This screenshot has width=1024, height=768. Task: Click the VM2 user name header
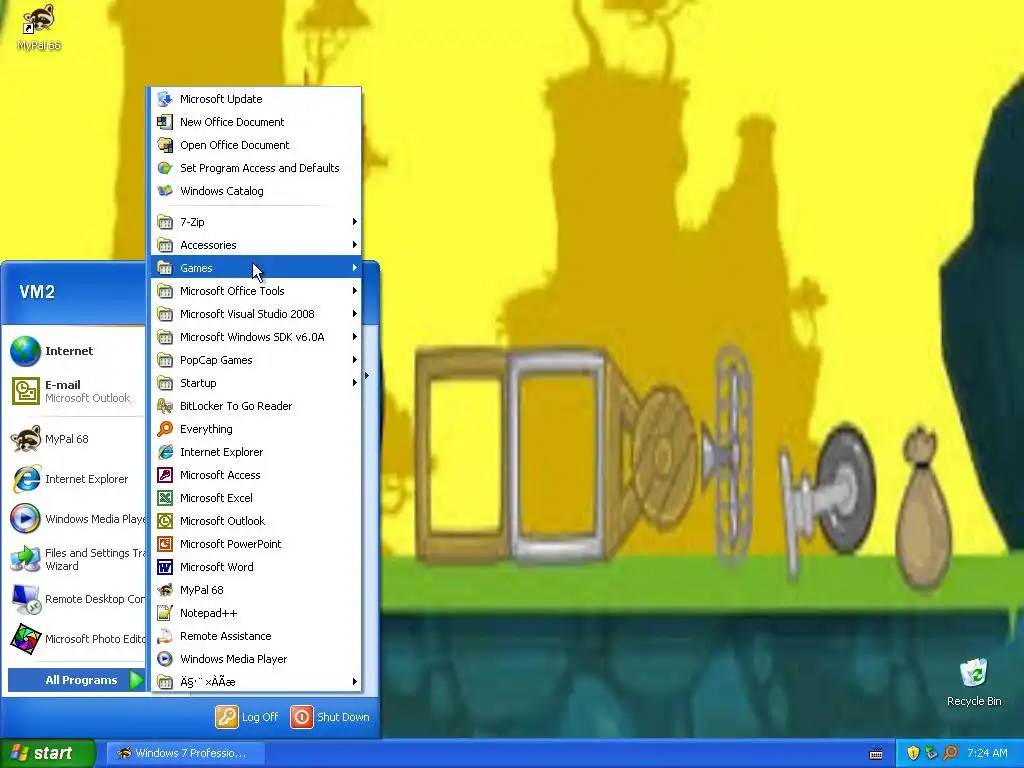37,292
